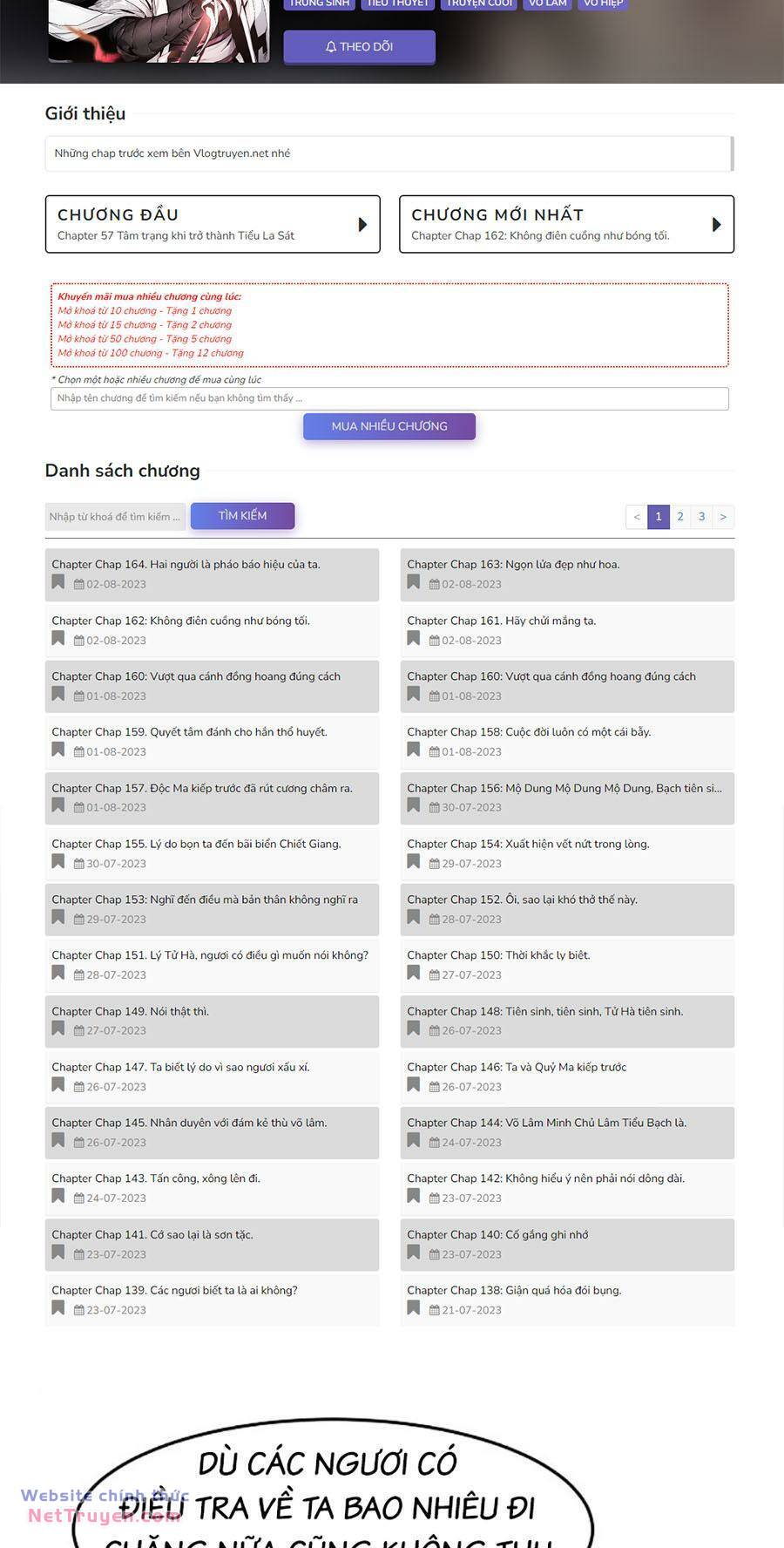The image size is (784, 1548).
Task: Click bookmark icon under Chapter Chap 163
Action: click(414, 582)
